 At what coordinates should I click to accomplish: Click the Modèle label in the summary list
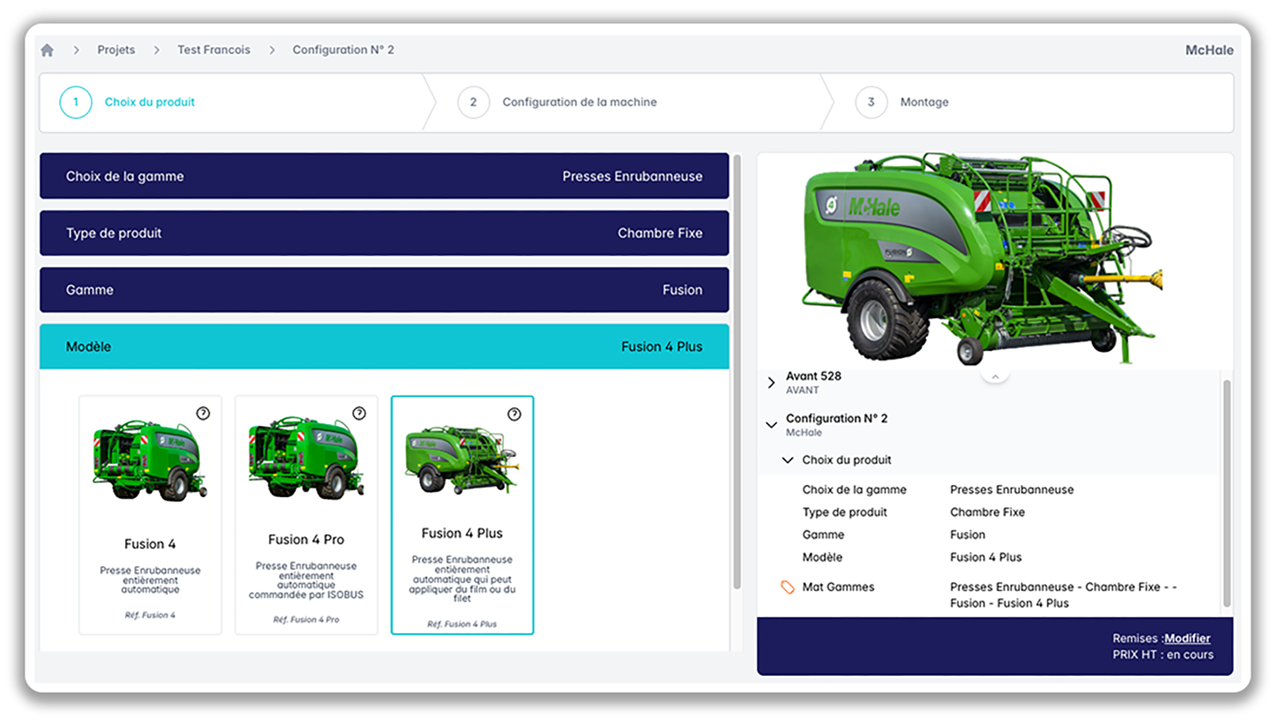pos(822,557)
